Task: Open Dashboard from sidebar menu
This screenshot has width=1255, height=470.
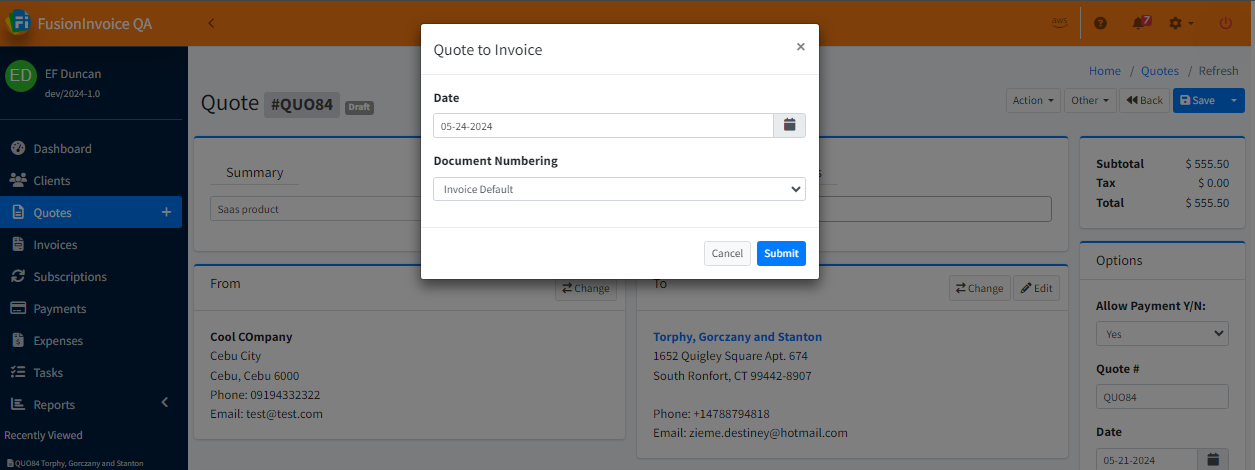Action: click(x=62, y=149)
